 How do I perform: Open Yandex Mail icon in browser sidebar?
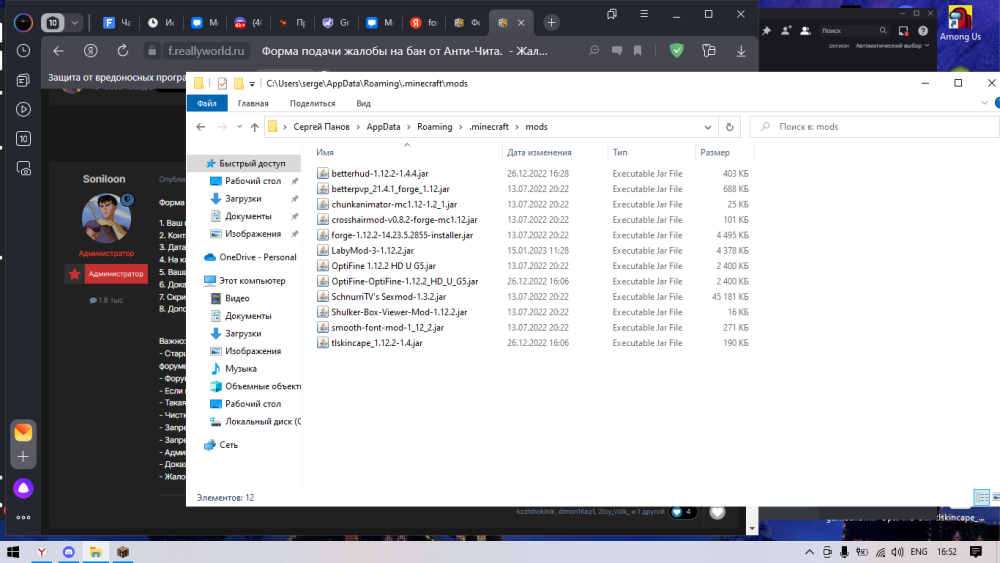[x=24, y=432]
